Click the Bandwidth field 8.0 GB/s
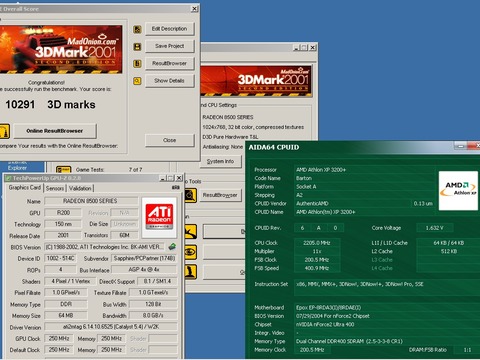The width and height of the screenshot is (480, 360). pyautogui.click(x=153, y=315)
